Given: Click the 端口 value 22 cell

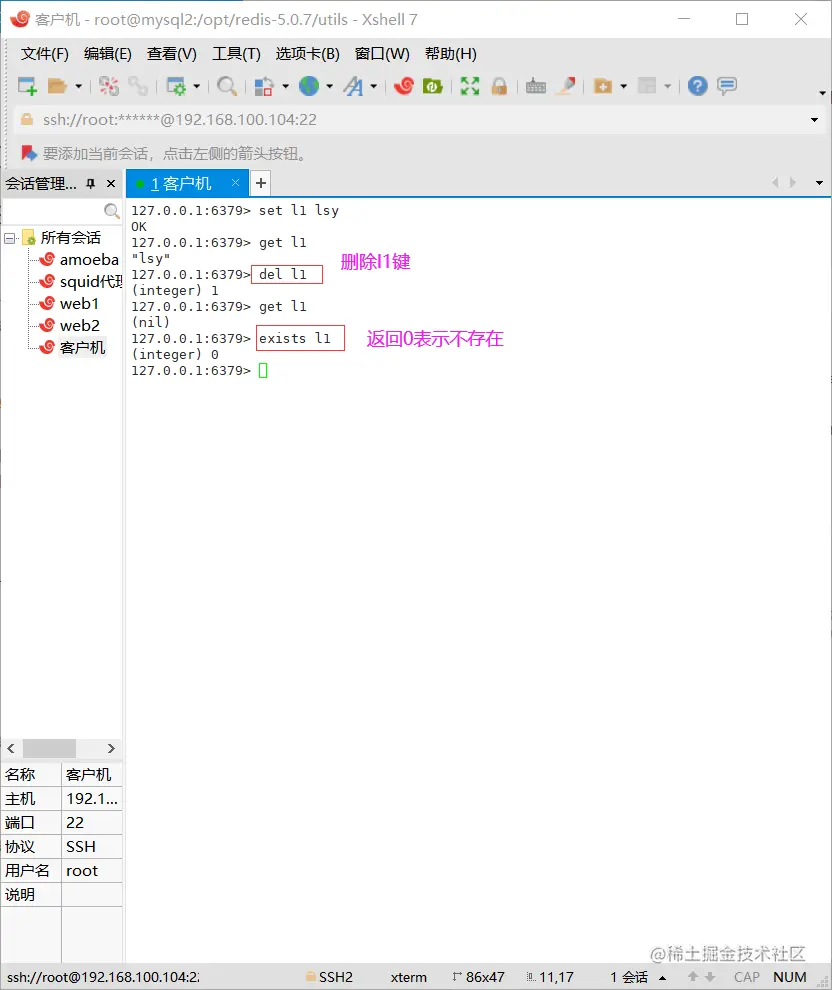Looking at the screenshot, I should [92, 823].
